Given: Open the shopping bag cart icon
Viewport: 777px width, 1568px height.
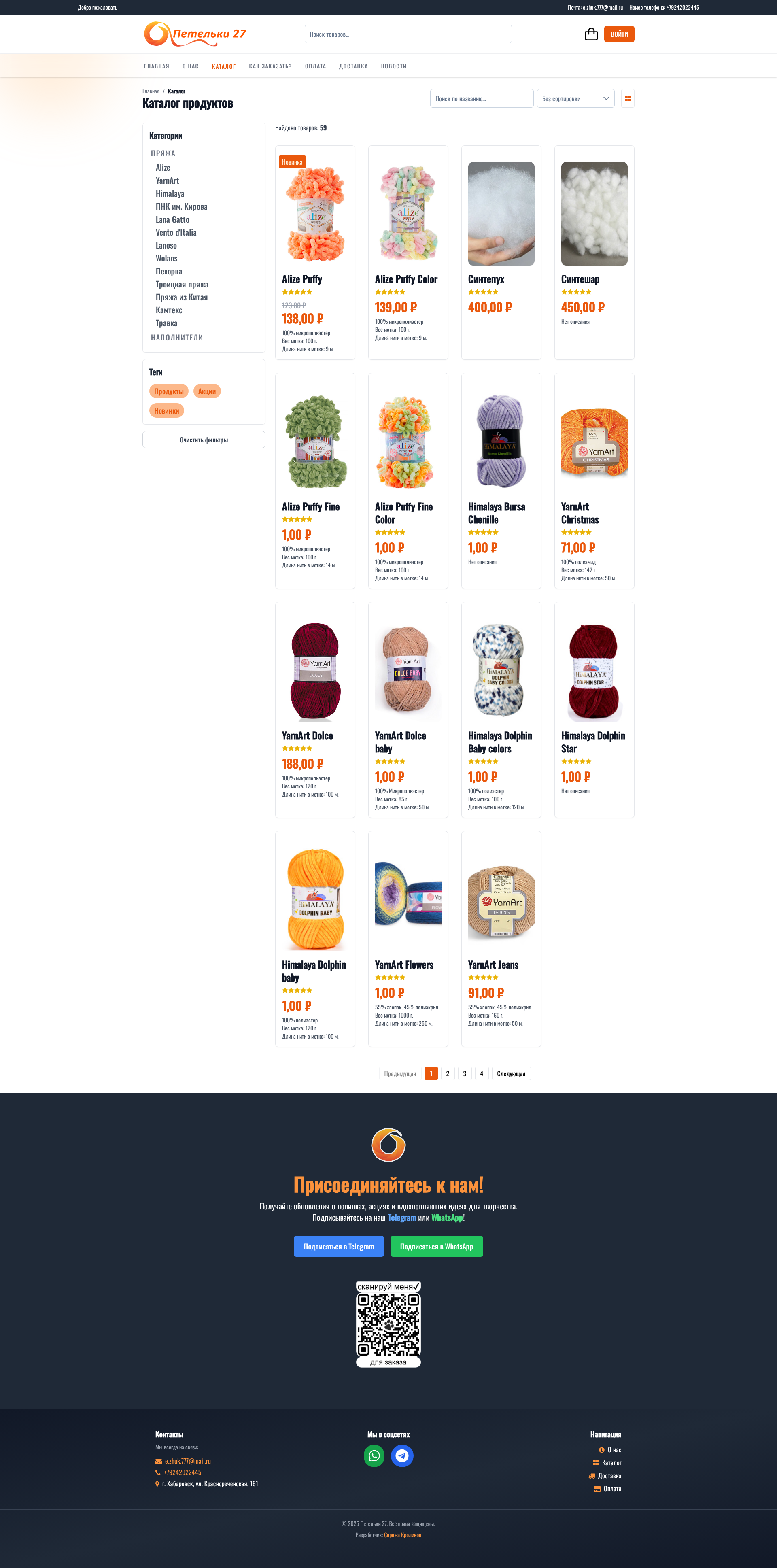Looking at the screenshot, I should (591, 34).
